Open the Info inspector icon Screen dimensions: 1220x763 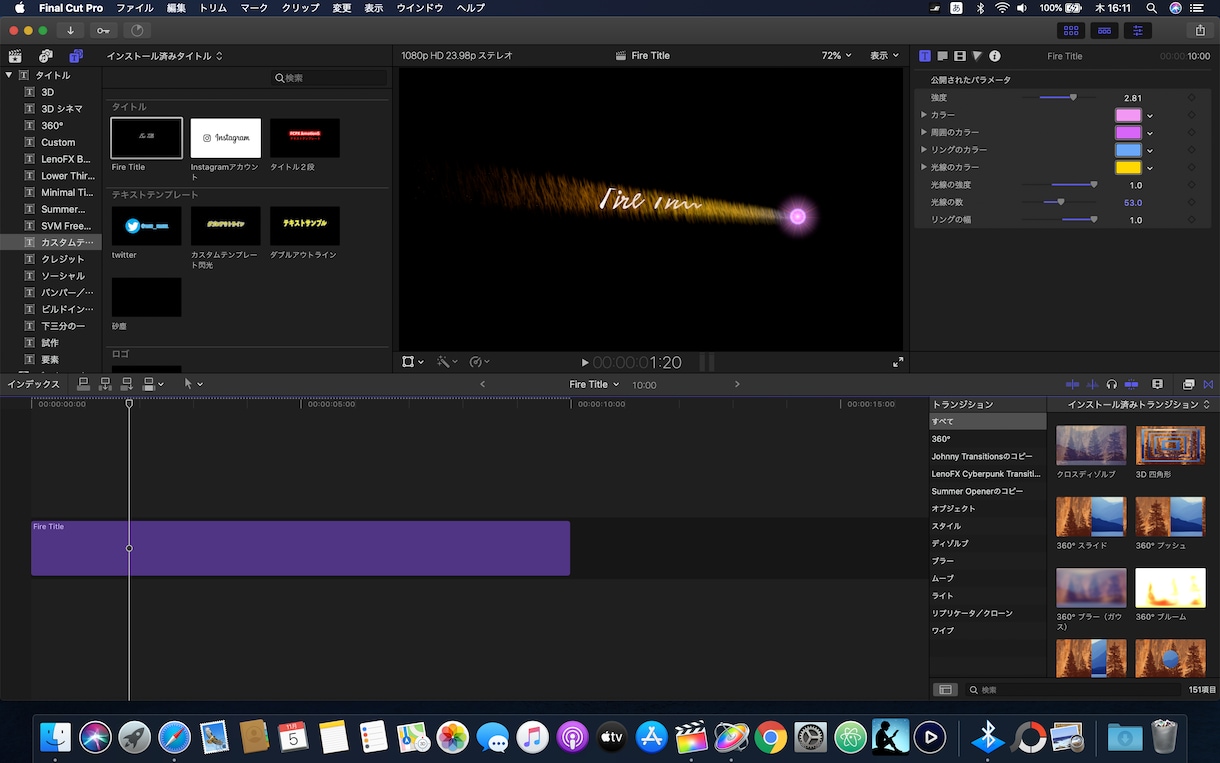[995, 56]
